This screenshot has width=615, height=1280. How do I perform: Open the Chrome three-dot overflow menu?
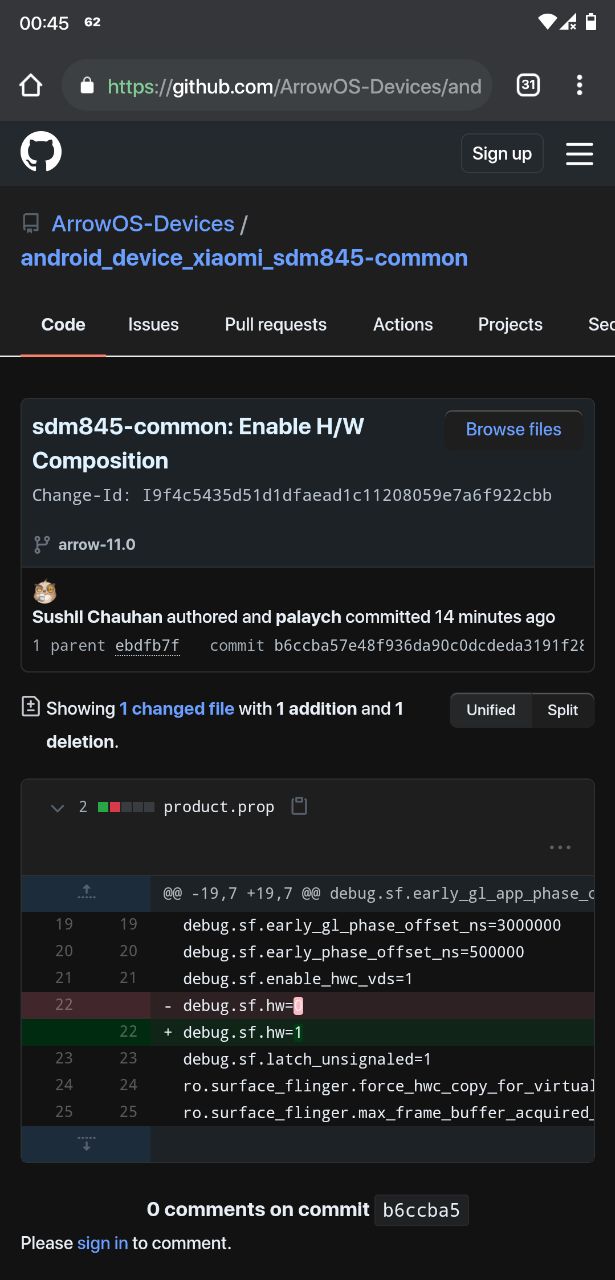[579, 86]
